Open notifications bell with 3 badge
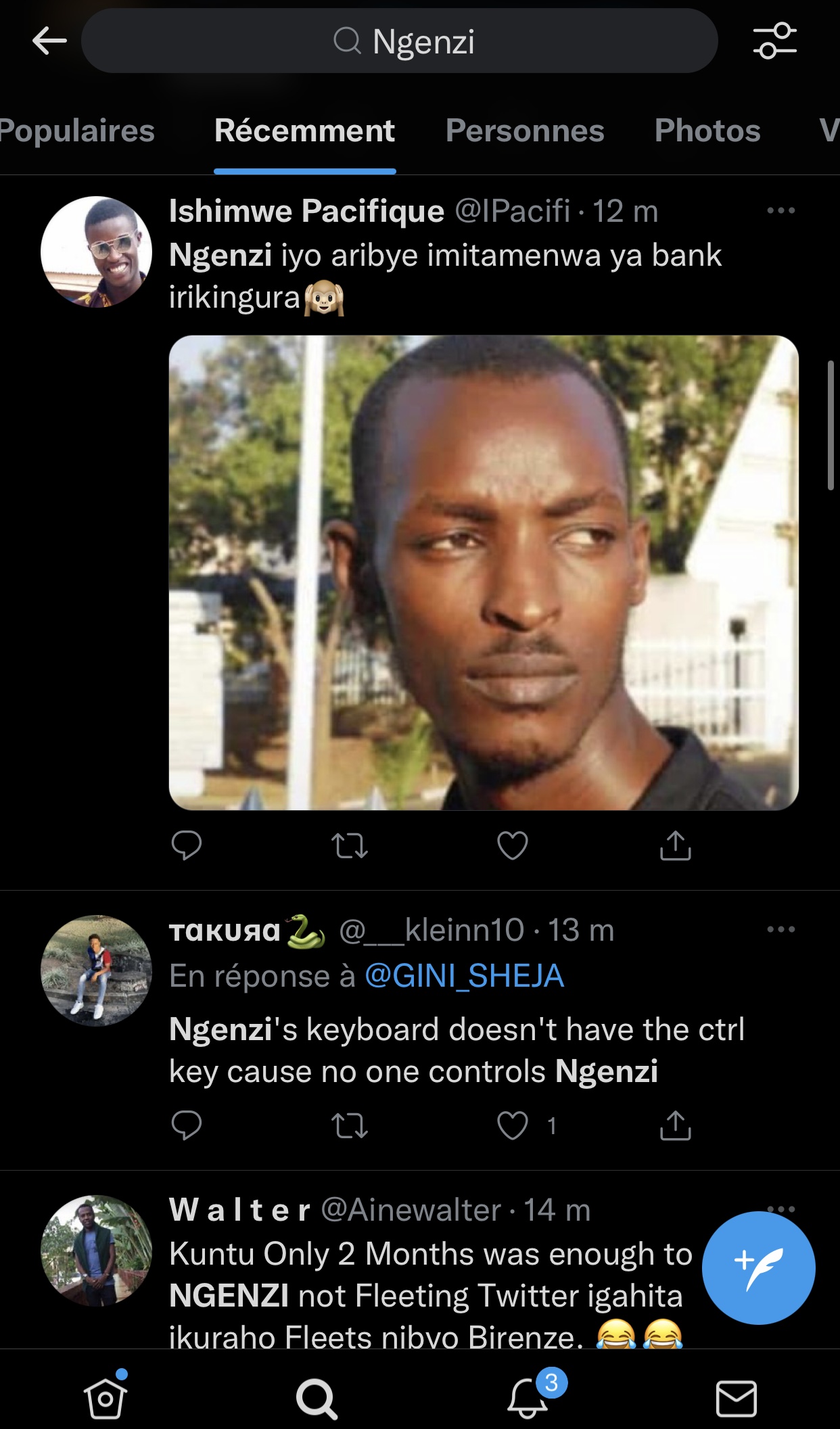This screenshot has height=1429, width=840. (528, 1398)
